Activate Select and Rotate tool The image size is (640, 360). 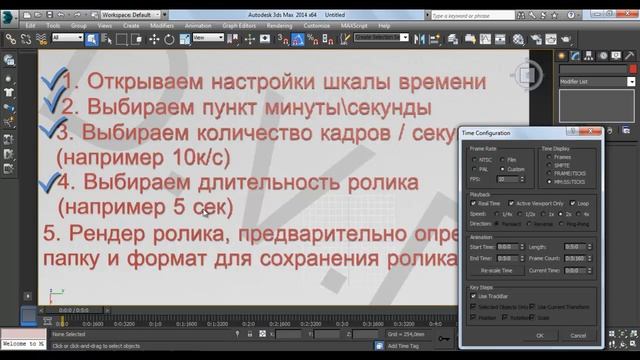pyautogui.click(x=169, y=39)
